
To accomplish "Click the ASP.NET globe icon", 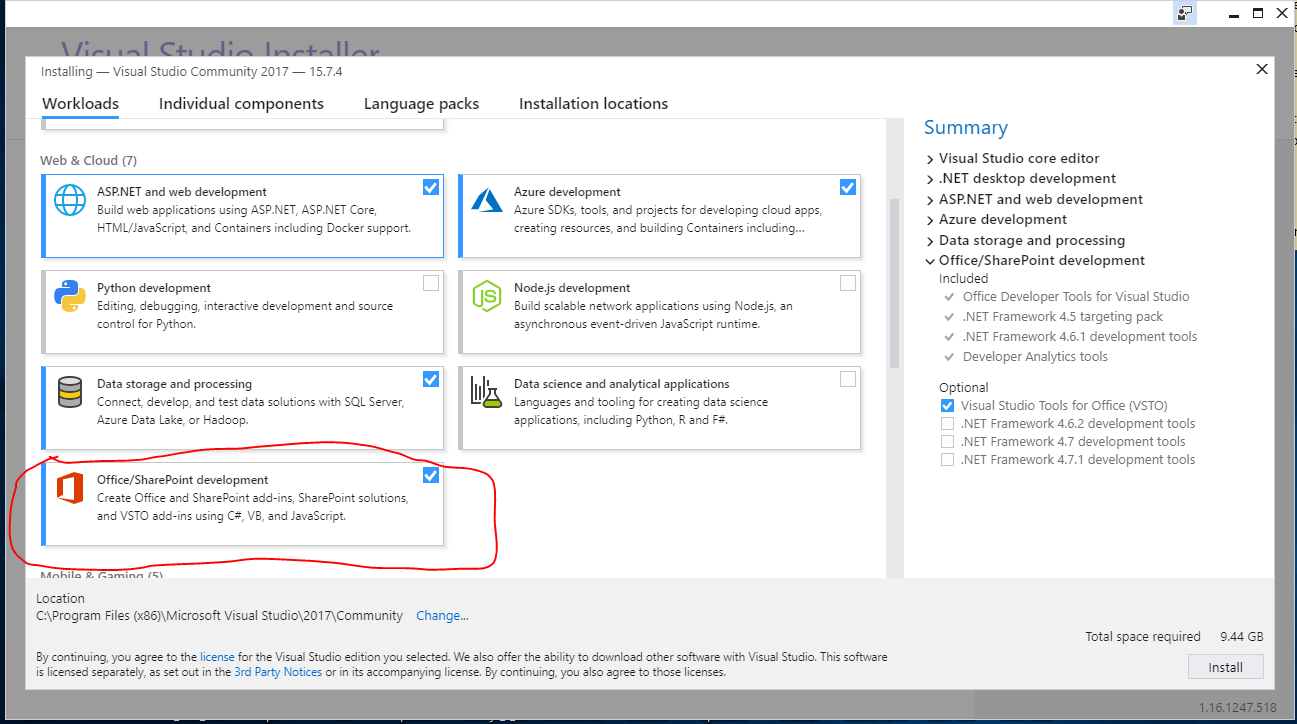I will [70, 200].
